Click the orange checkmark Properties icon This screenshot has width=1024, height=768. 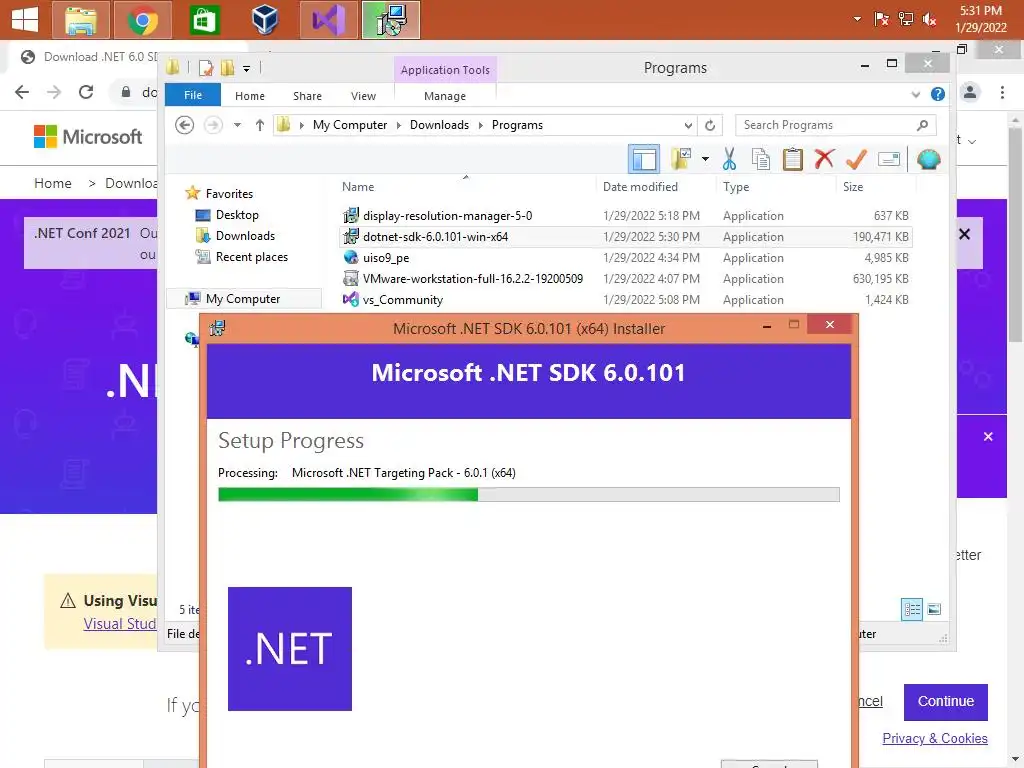tap(856, 159)
